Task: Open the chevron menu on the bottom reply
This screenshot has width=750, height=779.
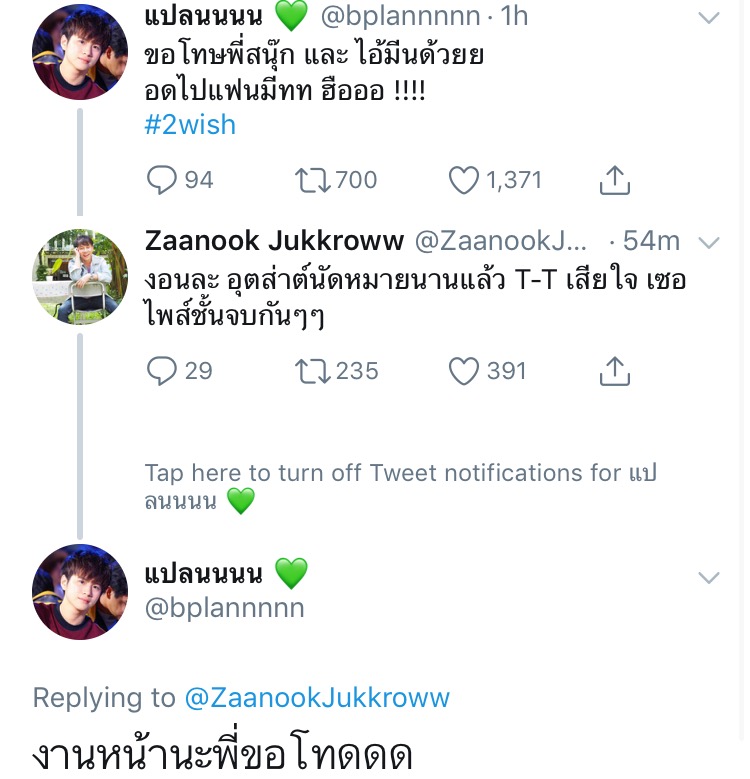Action: [x=708, y=577]
